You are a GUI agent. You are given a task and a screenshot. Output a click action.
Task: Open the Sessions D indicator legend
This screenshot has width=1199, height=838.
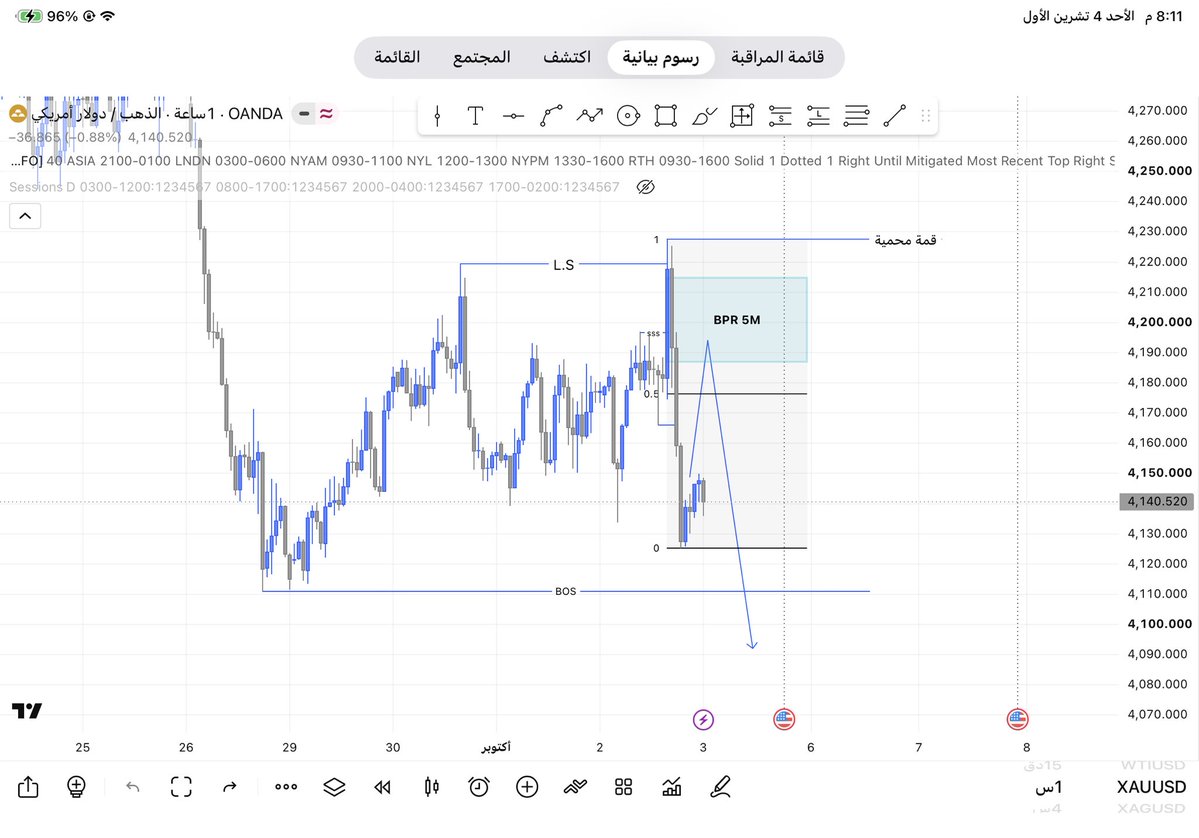click(x=314, y=187)
